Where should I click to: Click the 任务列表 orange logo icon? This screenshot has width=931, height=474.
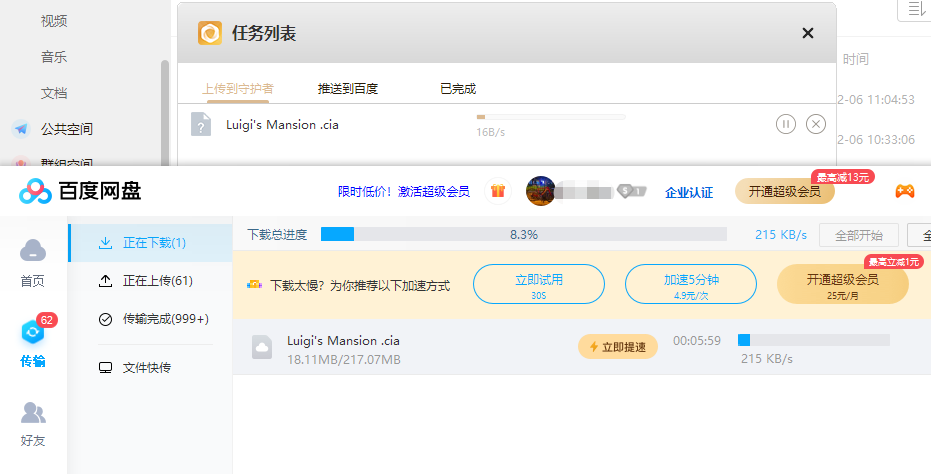pos(210,33)
